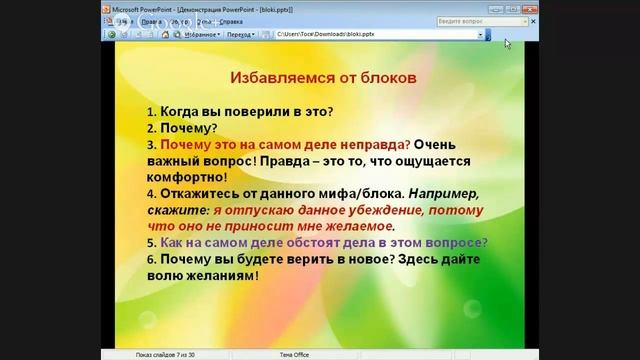Screen dimensions: 640x360
Task: Click purple line Как на самом деле обстоят дела
Action: click(x=324, y=242)
